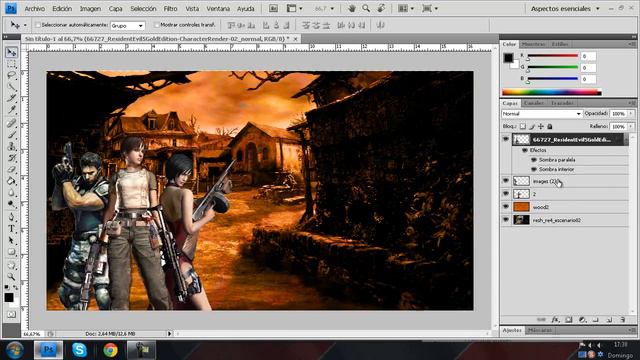Viewport: 640px width, 360px height.
Task: Launch Bridge from application bar
Action: point(273,8)
